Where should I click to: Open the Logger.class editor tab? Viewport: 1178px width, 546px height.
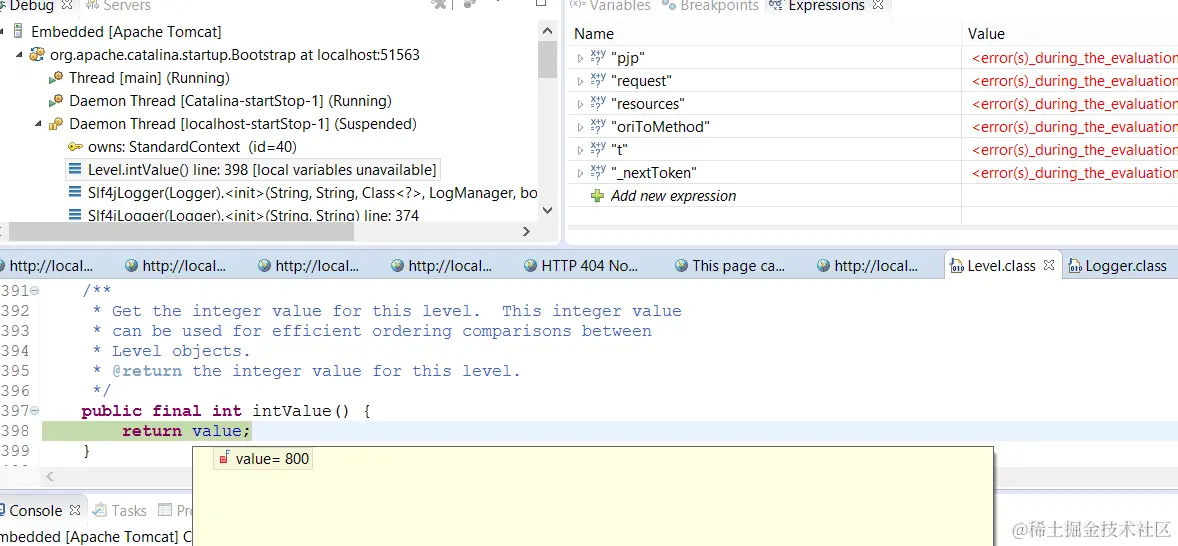coord(1118,265)
